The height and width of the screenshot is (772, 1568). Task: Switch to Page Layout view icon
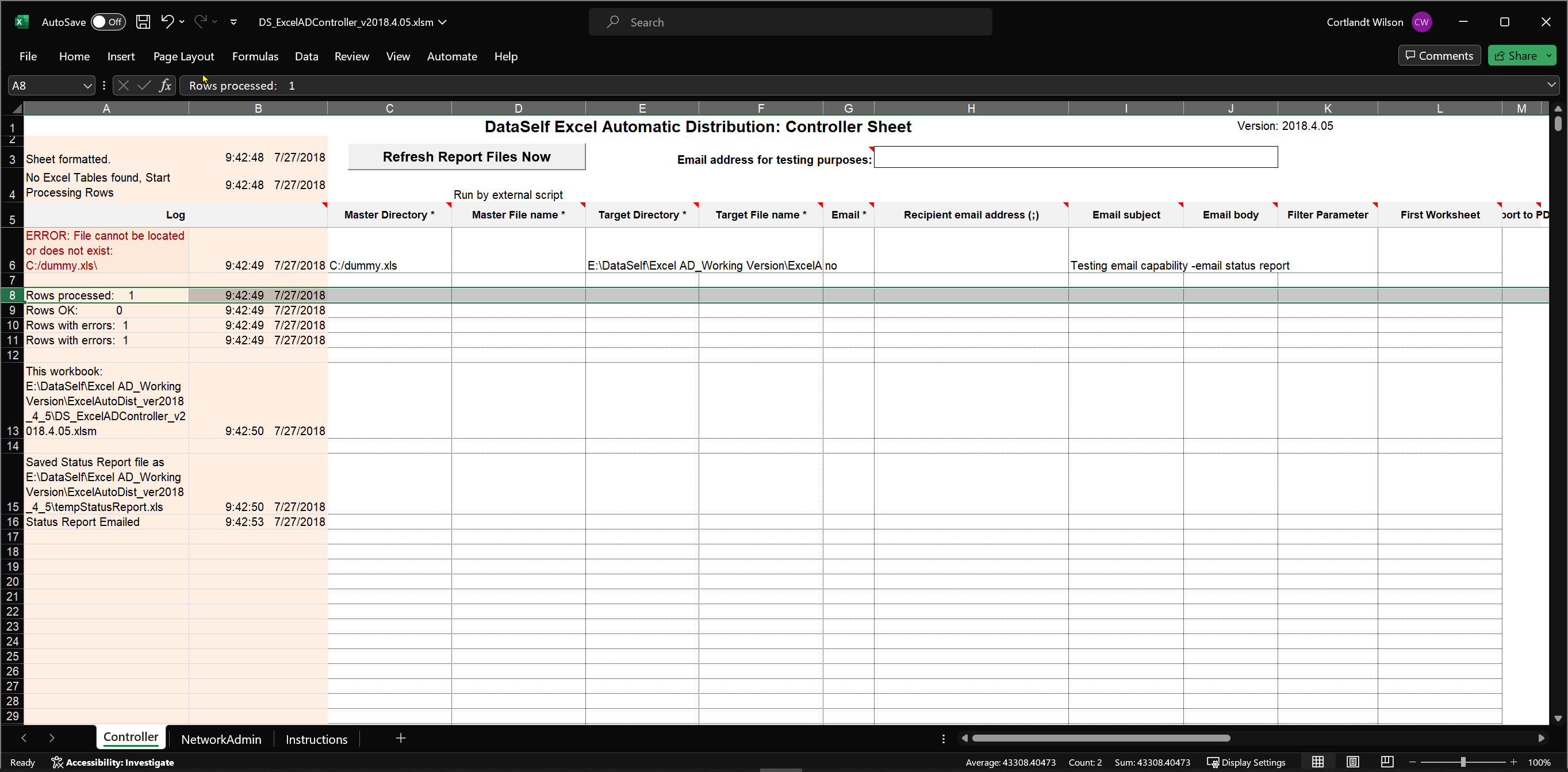pyautogui.click(x=1352, y=762)
